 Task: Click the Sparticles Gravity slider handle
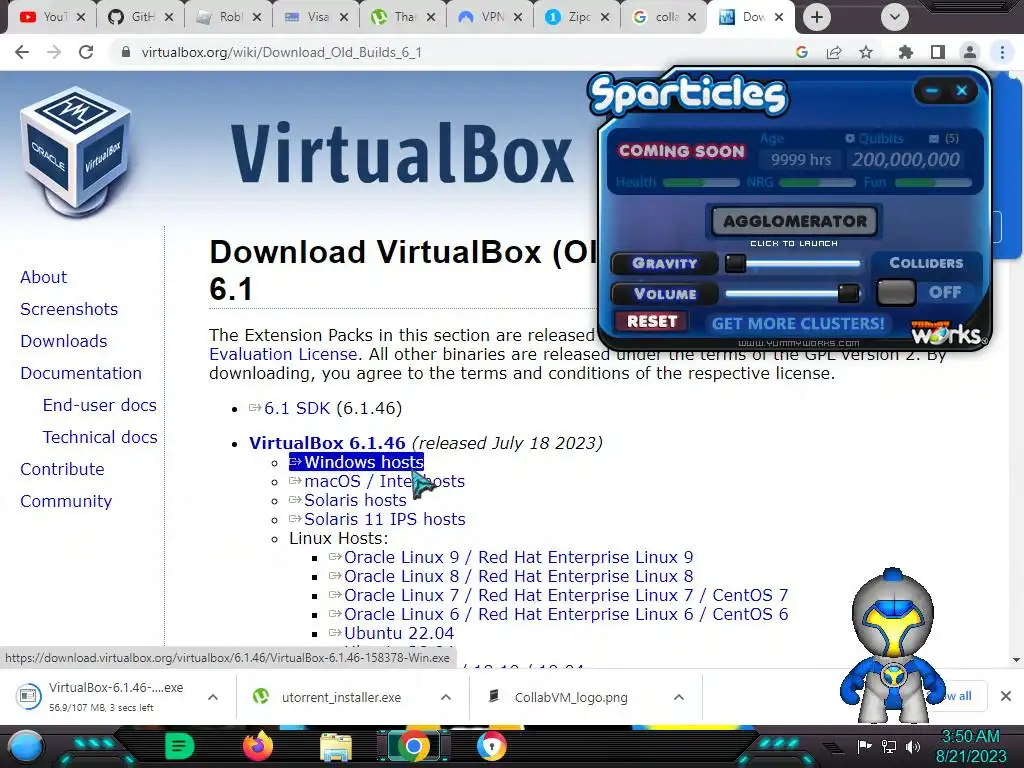pos(735,263)
